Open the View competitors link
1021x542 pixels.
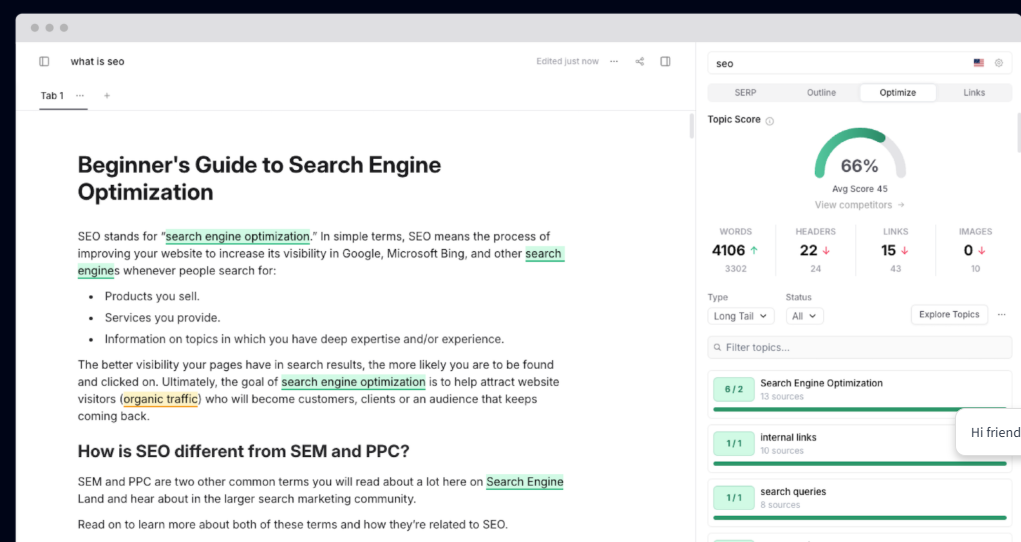pos(860,205)
